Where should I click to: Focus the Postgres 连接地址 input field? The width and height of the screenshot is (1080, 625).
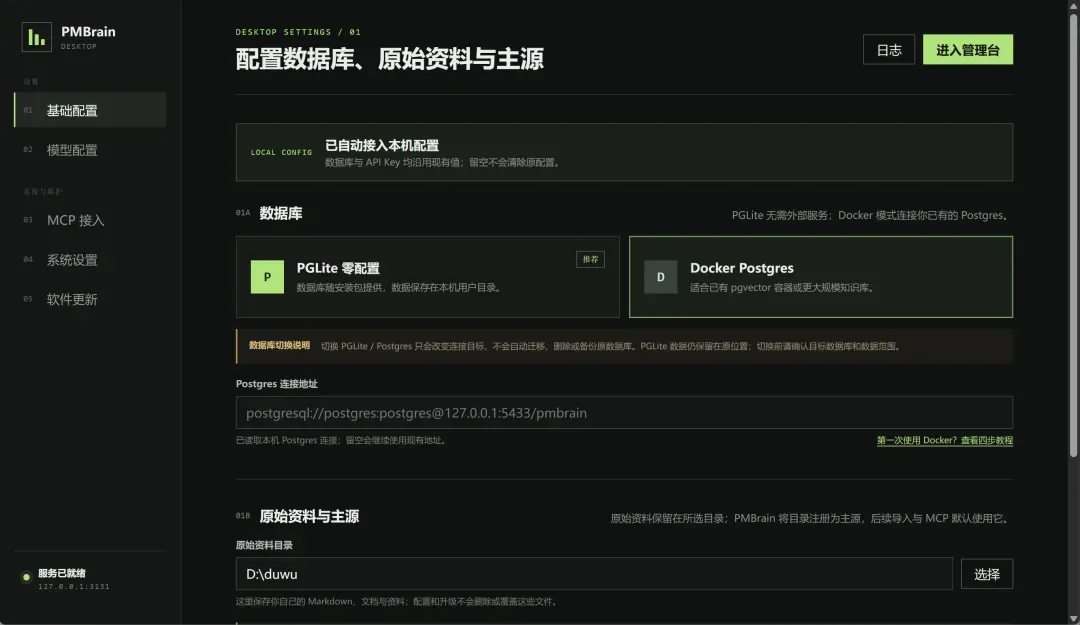click(x=624, y=413)
